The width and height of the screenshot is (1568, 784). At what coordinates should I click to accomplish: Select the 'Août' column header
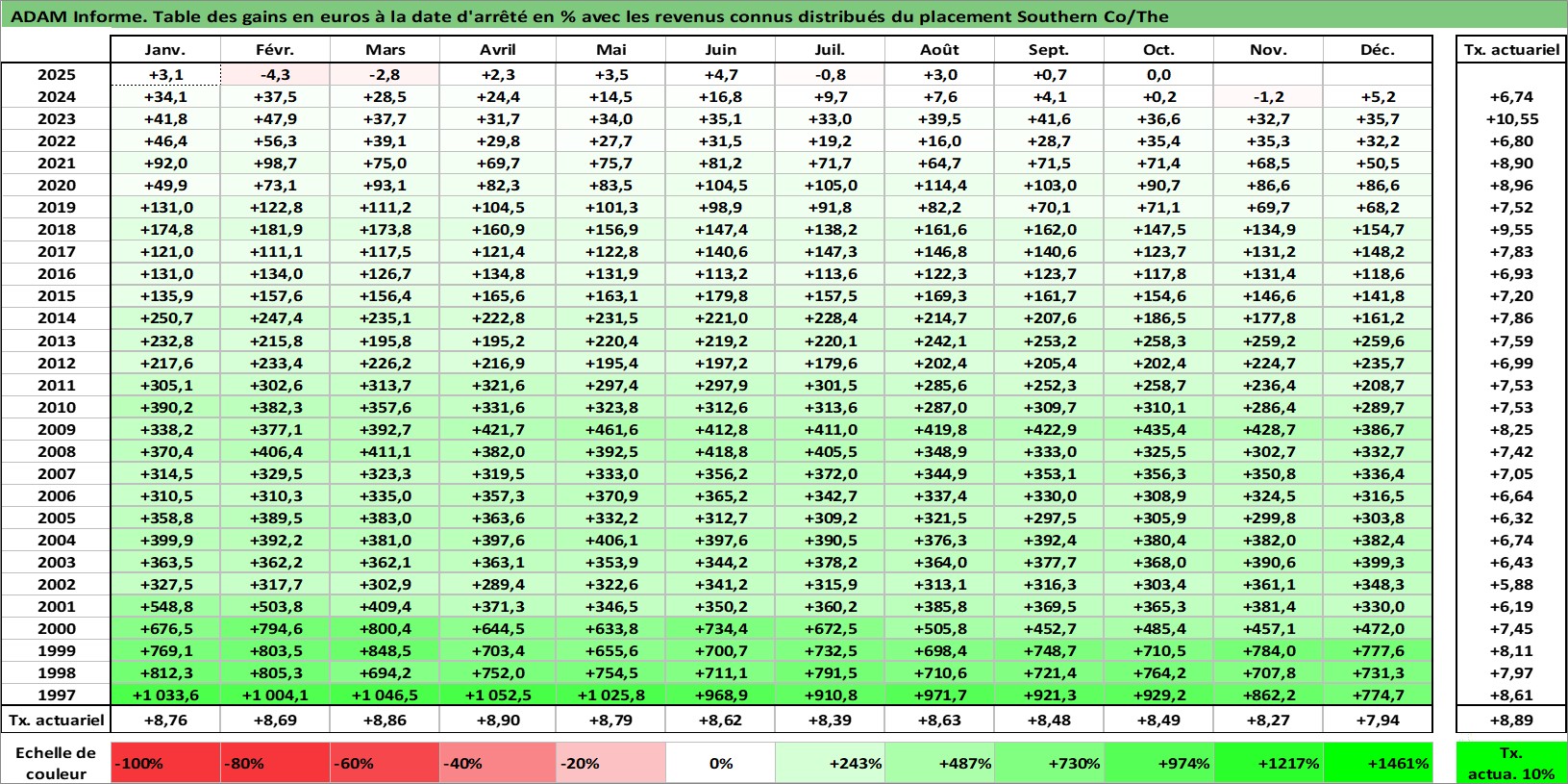coord(939,50)
